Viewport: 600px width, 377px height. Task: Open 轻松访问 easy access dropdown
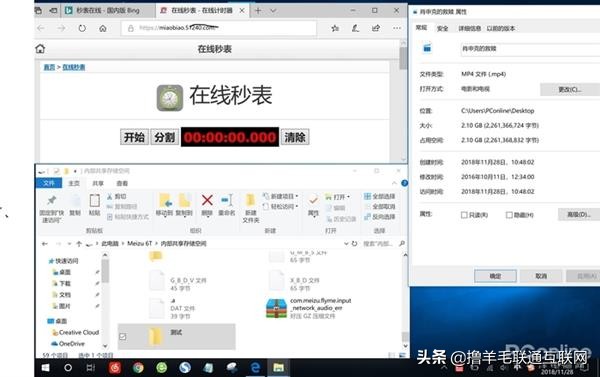pos(280,207)
